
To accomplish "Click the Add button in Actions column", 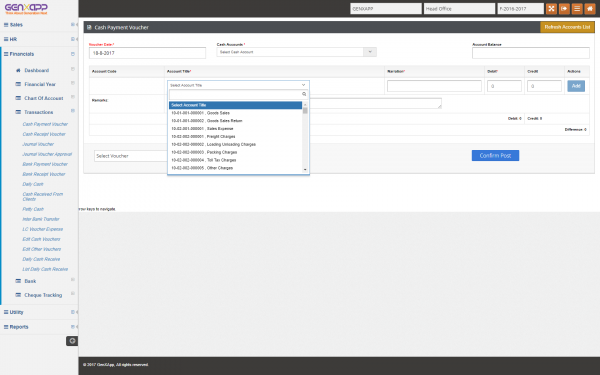I will (576, 86).
